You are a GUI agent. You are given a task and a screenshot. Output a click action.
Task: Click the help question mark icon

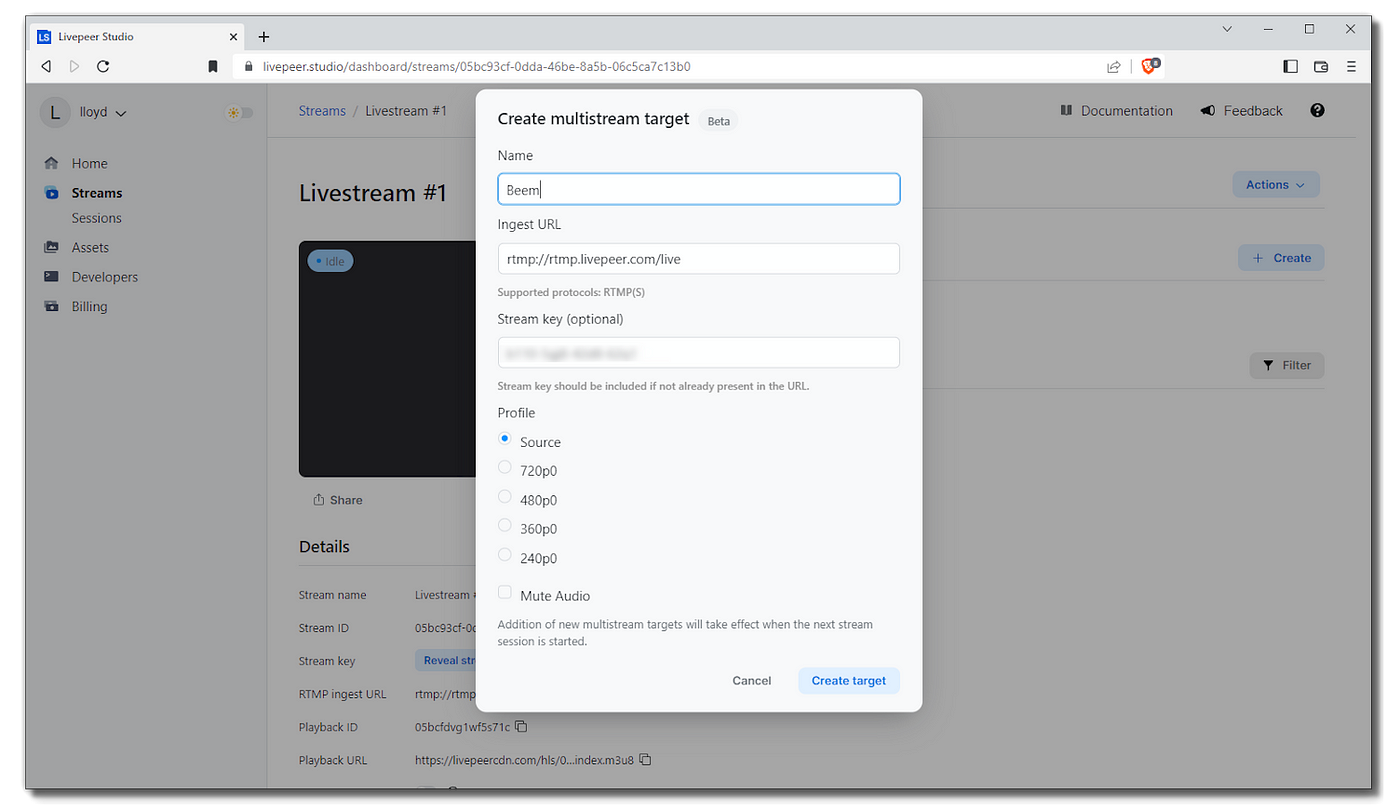[1317, 111]
